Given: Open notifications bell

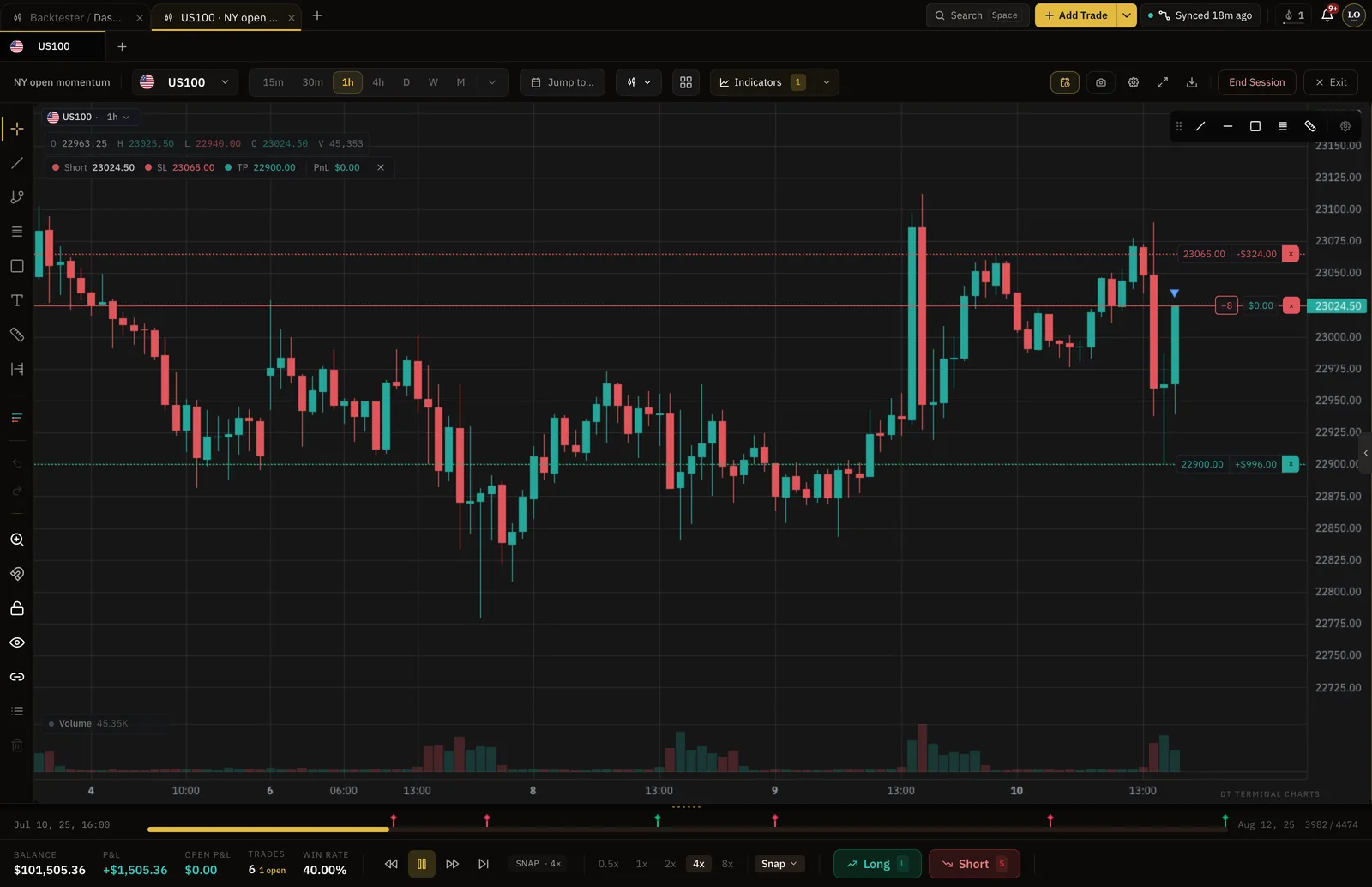Looking at the screenshot, I should point(1327,15).
